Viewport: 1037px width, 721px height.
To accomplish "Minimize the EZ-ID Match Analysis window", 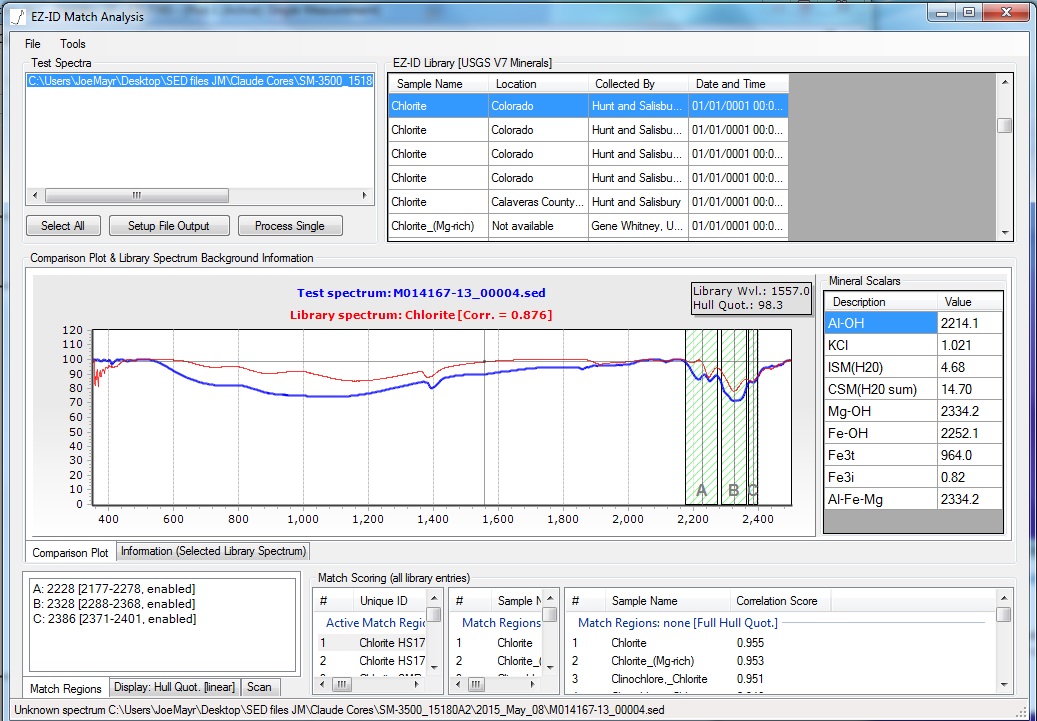I will click(x=942, y=12).
